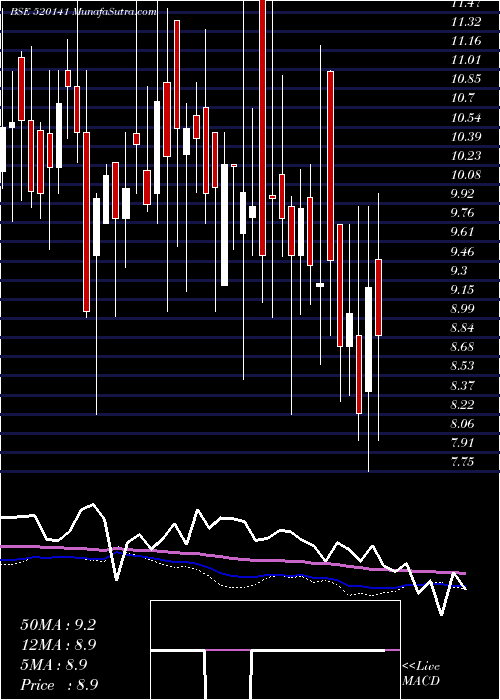The image size is (500, 700).
Task: Click the Price : 8.9 reading
Action: point(59,685)
